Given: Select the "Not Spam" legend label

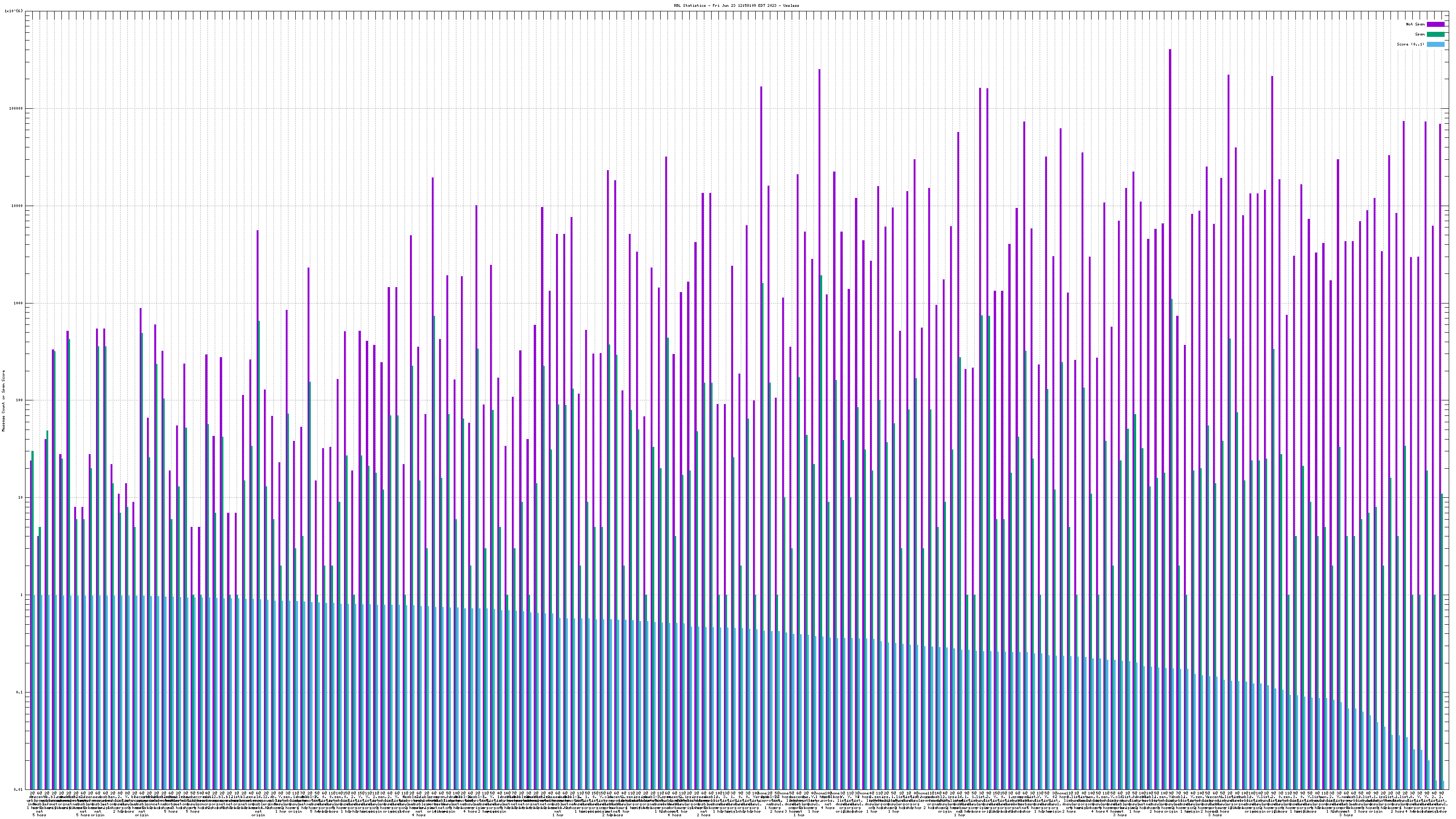Looking at the screenshot, I should (x=1416, y=24).
